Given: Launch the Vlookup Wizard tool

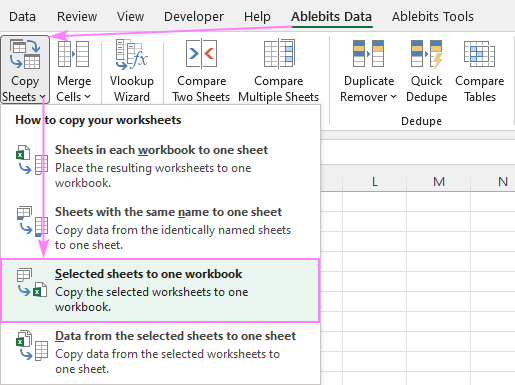Looking at the screenshot, I should tap(132, 70).
